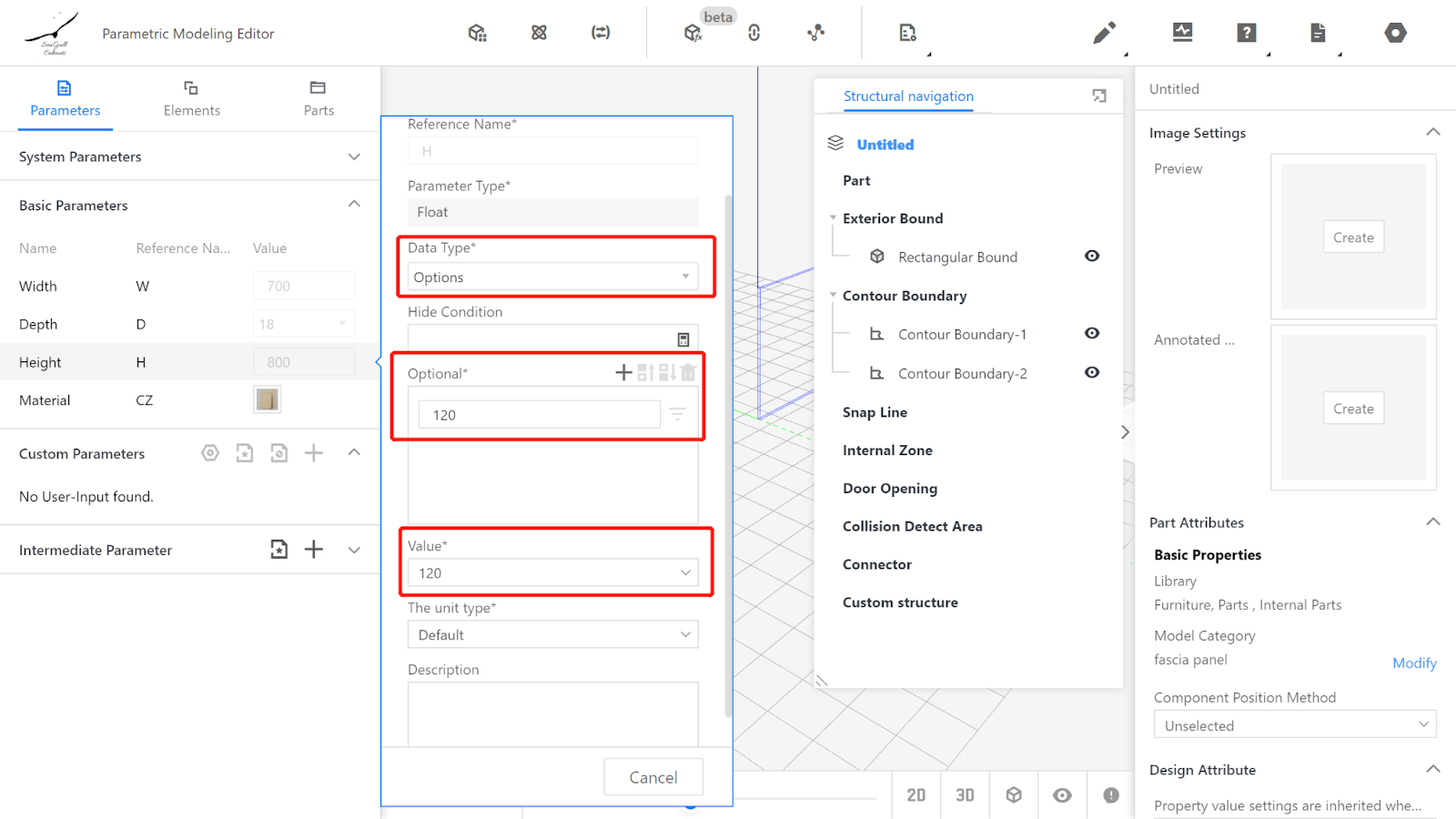Hide the Rectangular Bound element

coord(1092,257)
